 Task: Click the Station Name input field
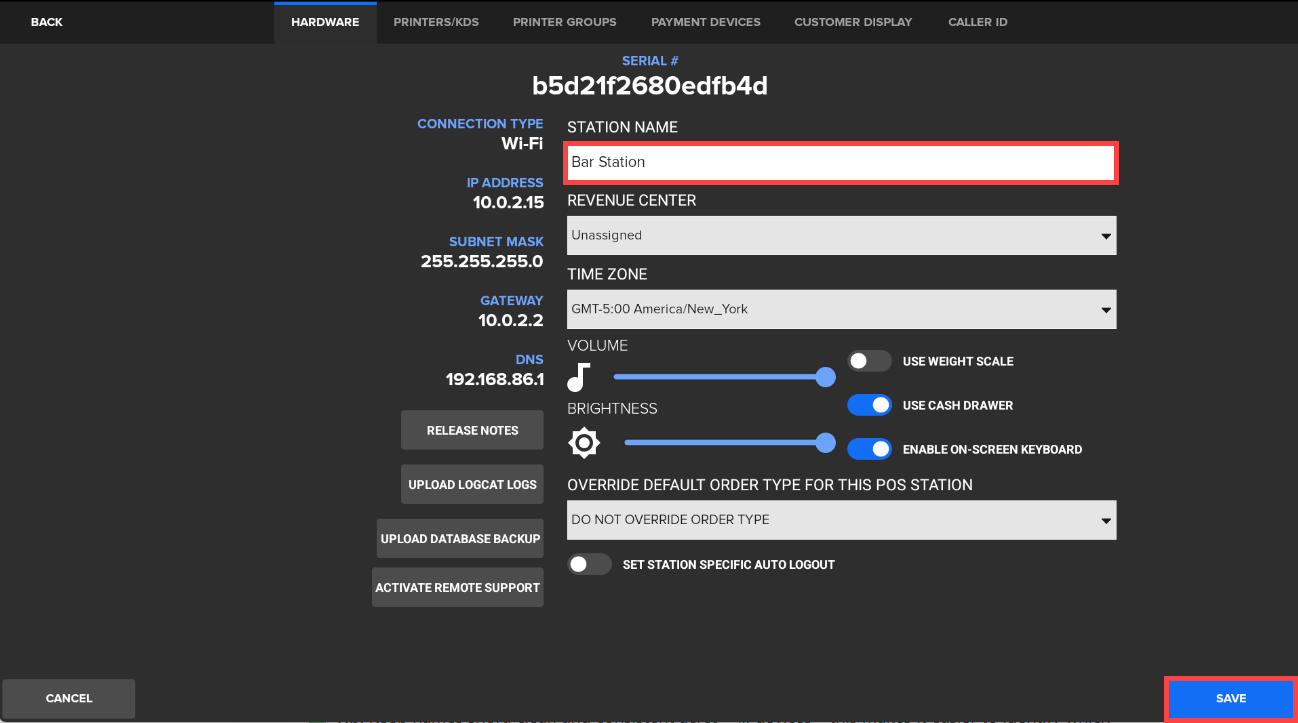(x=841, y=162)
